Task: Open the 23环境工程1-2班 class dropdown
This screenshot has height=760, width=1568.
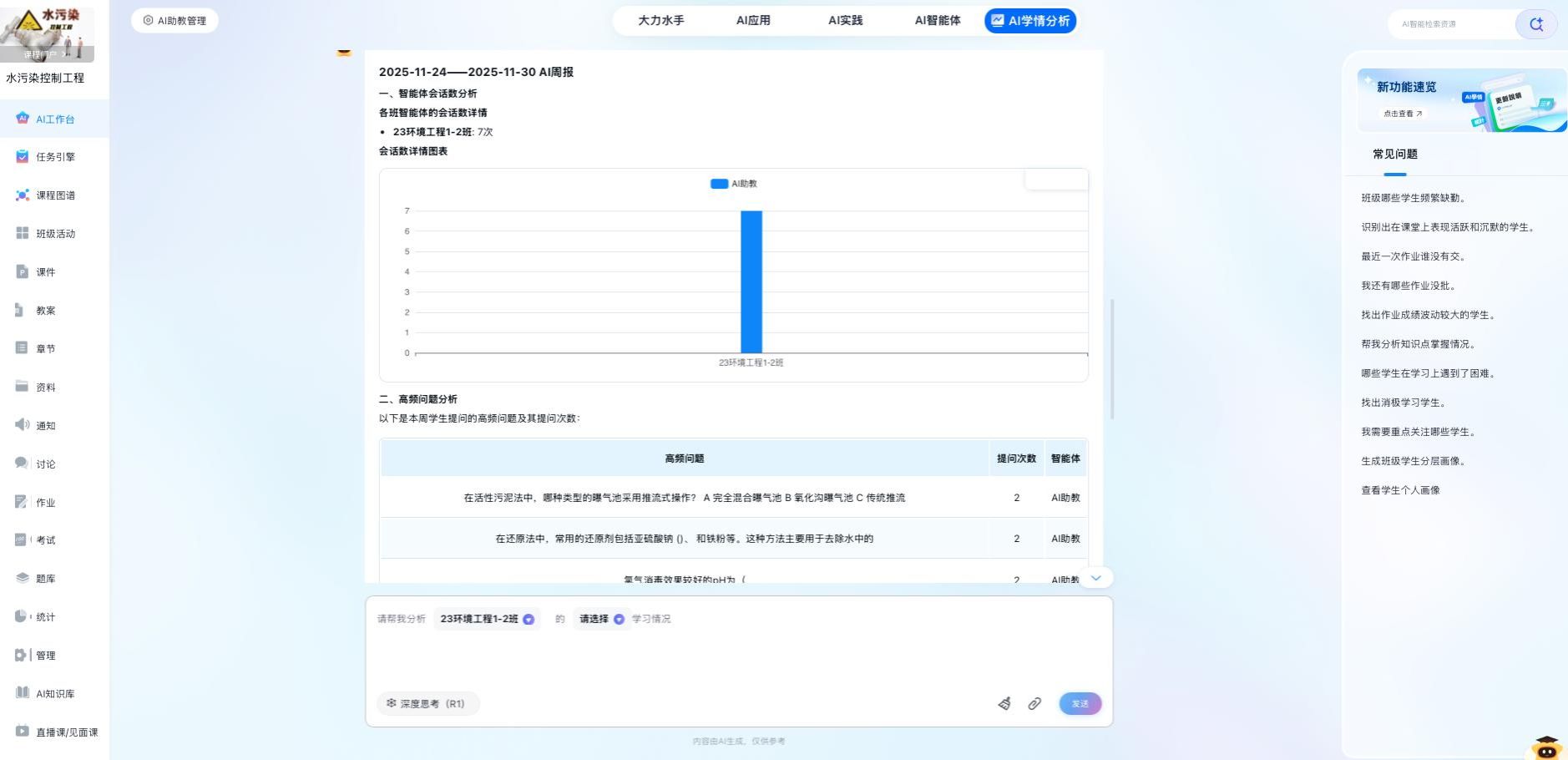Action: pos(487,619)
